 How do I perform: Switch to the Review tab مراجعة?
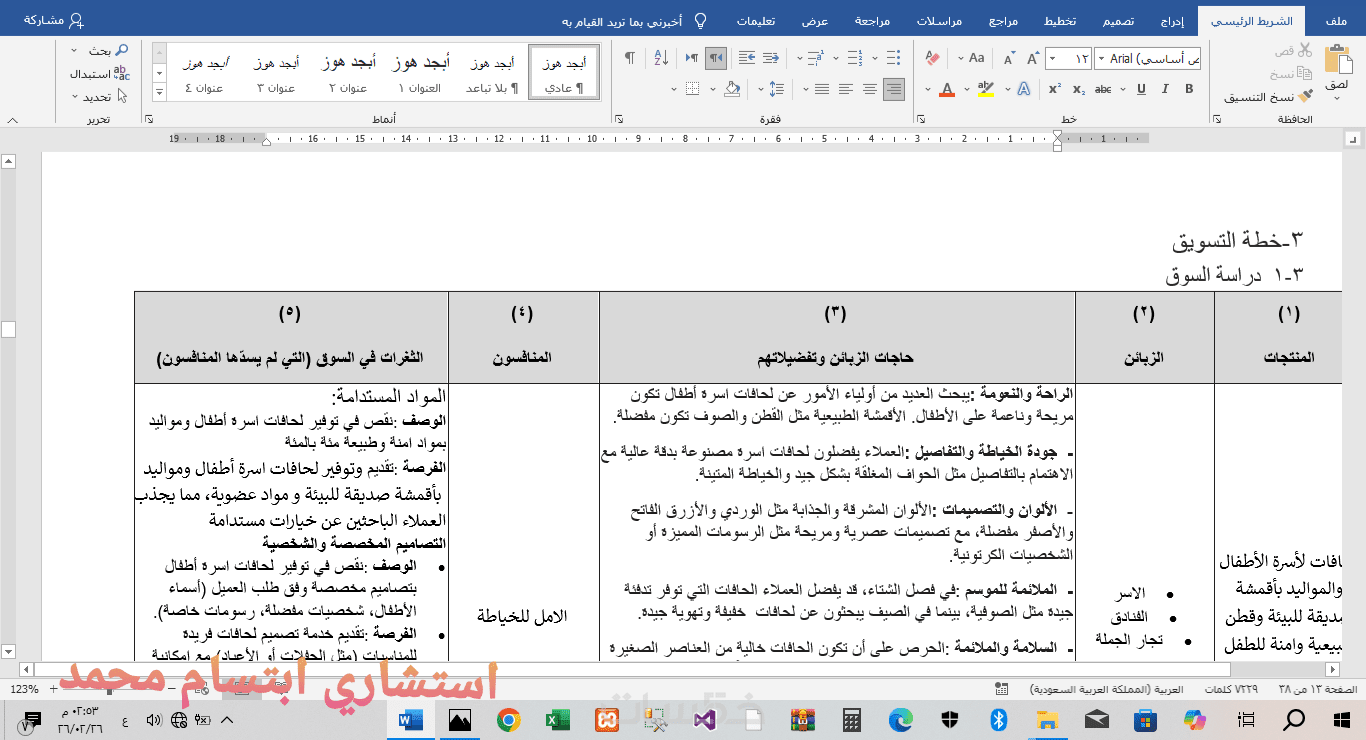pyautogui.click(x=872, y=21)
